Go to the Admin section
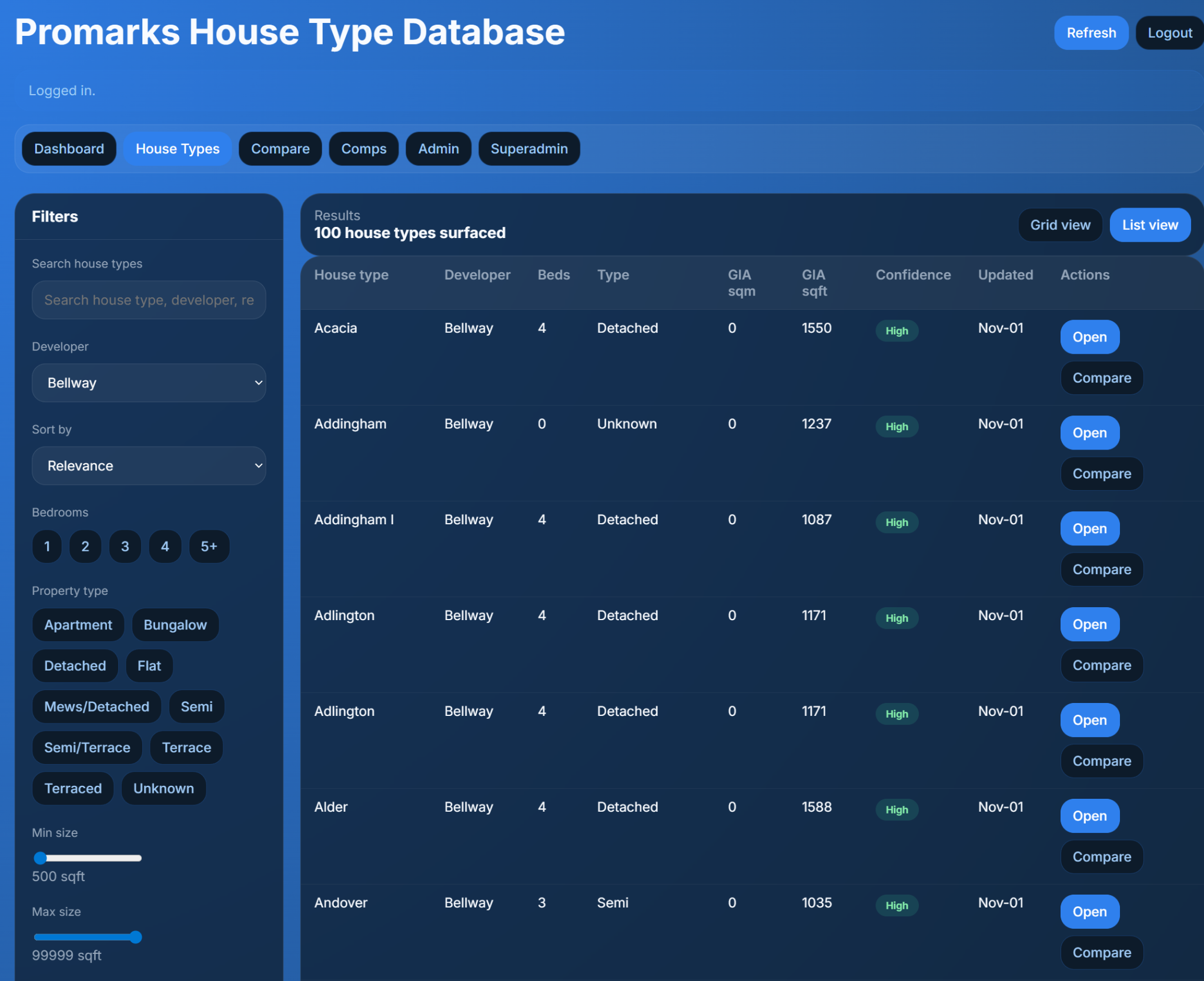Viewport: 1204px width, 981px height. pyautogui.click(x=438, y=149)
